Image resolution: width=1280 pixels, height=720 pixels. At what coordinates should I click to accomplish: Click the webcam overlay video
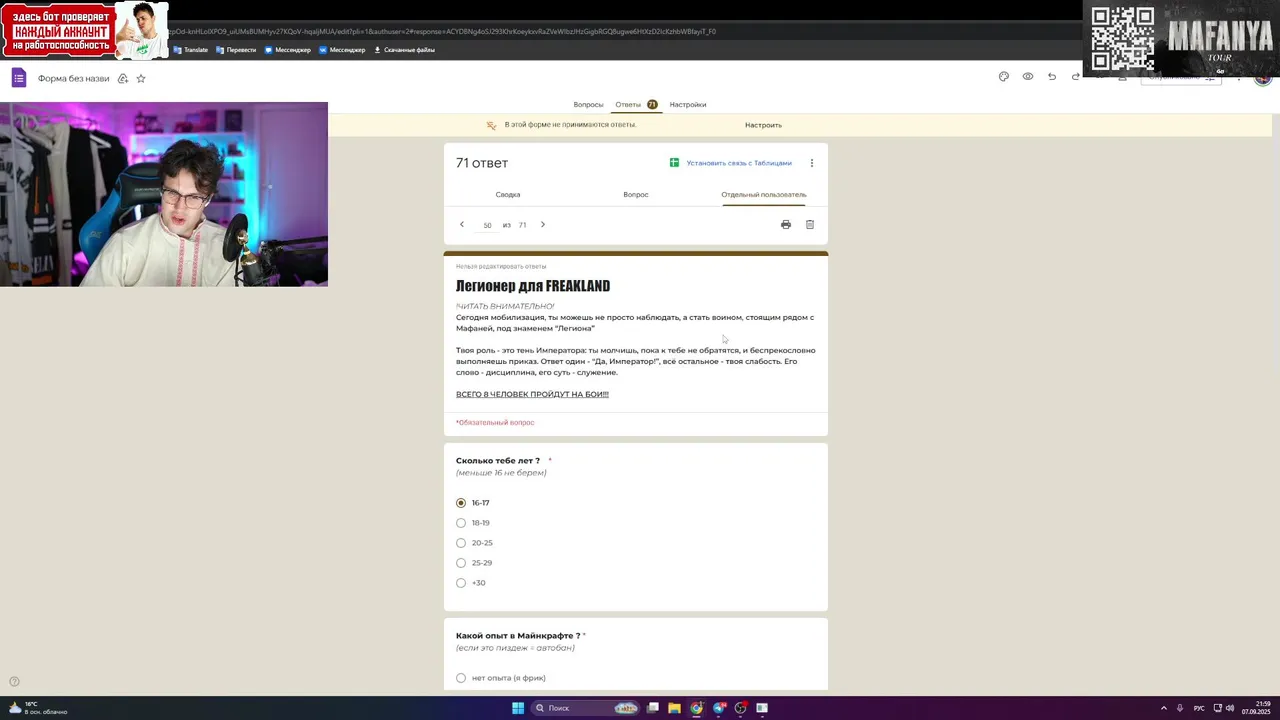click(x=164, y=194)
